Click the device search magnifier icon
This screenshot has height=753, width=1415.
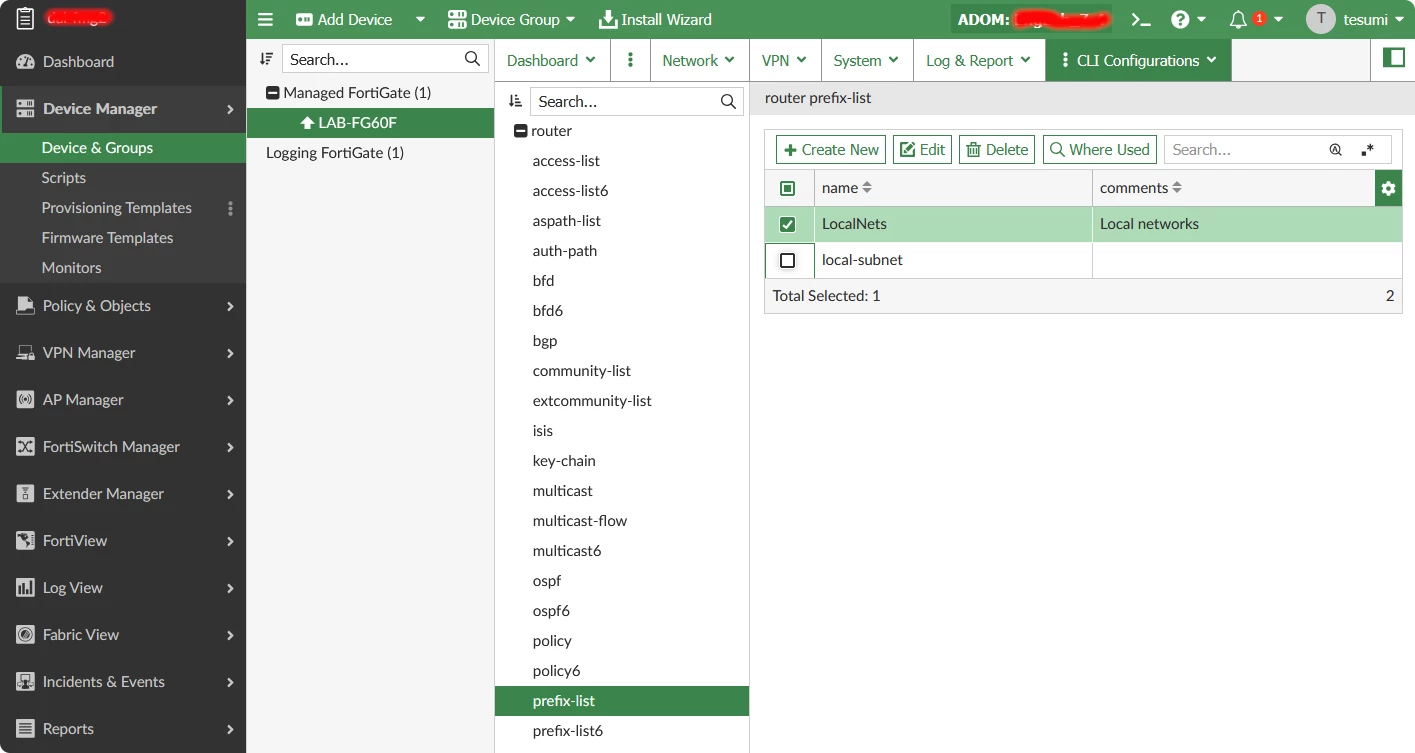[473, 59]
